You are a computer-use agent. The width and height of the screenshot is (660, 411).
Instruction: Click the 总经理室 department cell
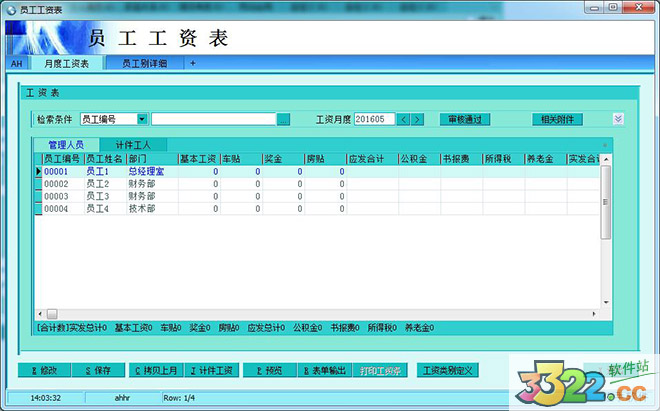(x=152, y=171)
